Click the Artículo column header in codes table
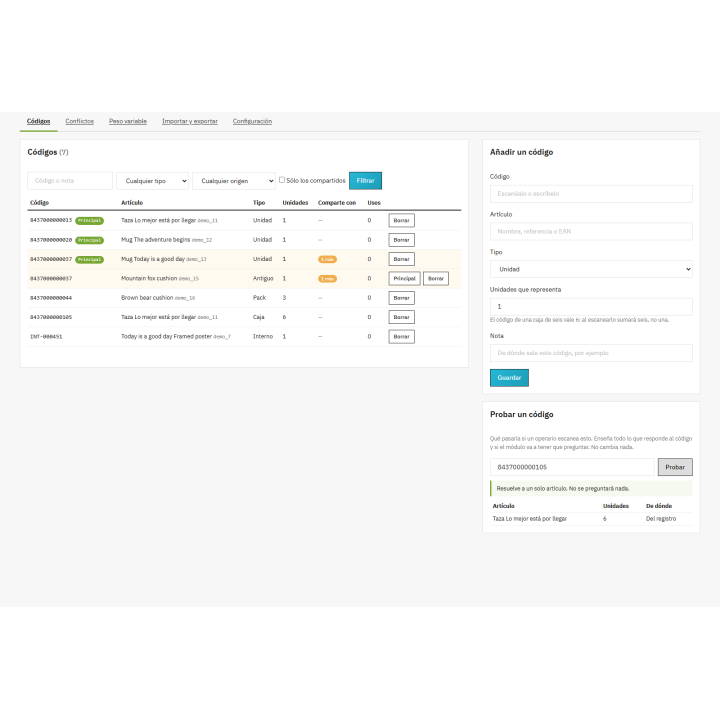Image resolution: width=720 pixels, height=720 pixels. [132, 202]
